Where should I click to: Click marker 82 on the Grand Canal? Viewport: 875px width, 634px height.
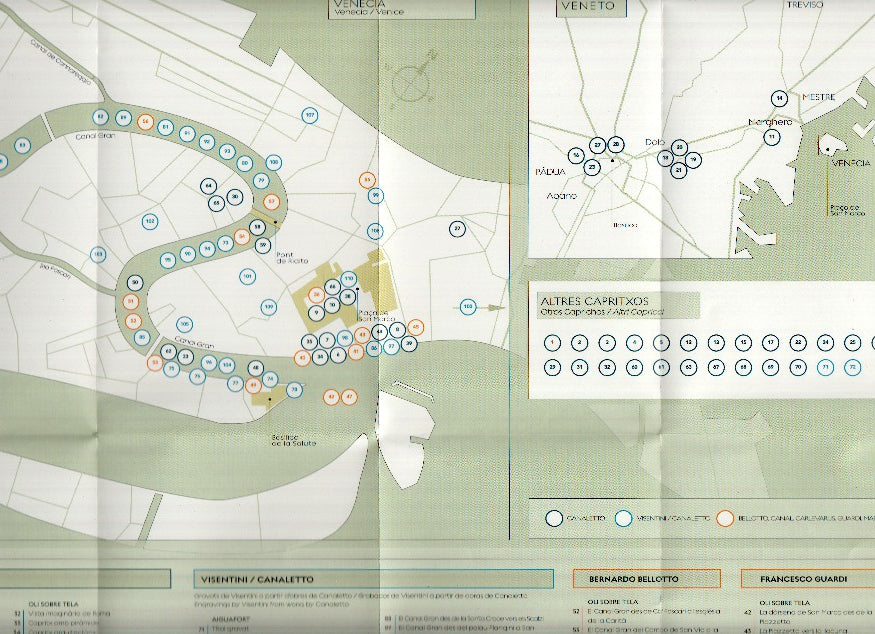[x=100, y=117]
